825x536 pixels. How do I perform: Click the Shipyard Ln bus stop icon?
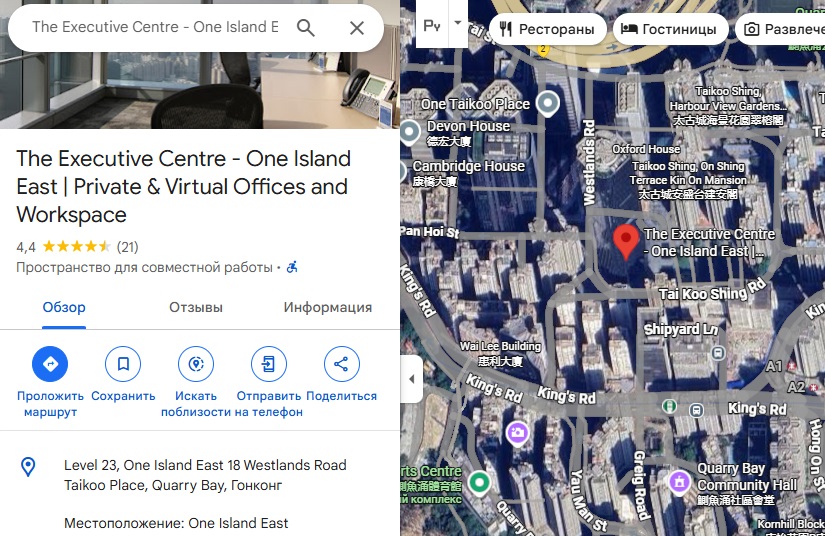click(718, 352)
